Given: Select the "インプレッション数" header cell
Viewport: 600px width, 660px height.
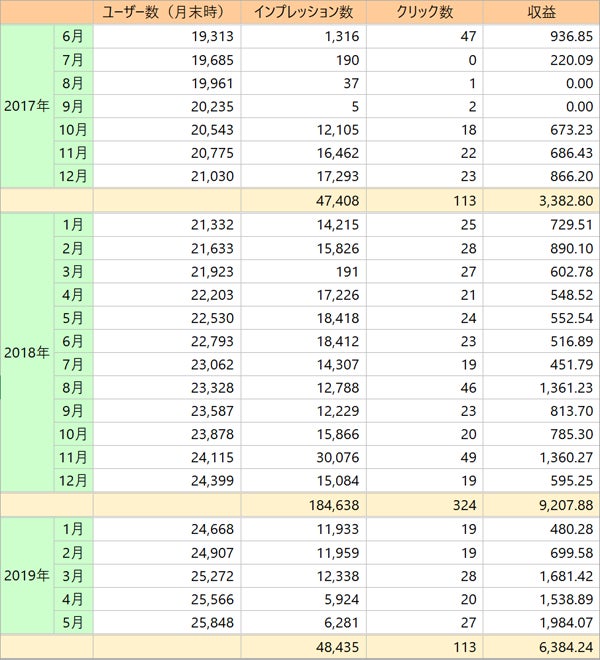Looking at the screenshot, I should click(x=303, y=13).
